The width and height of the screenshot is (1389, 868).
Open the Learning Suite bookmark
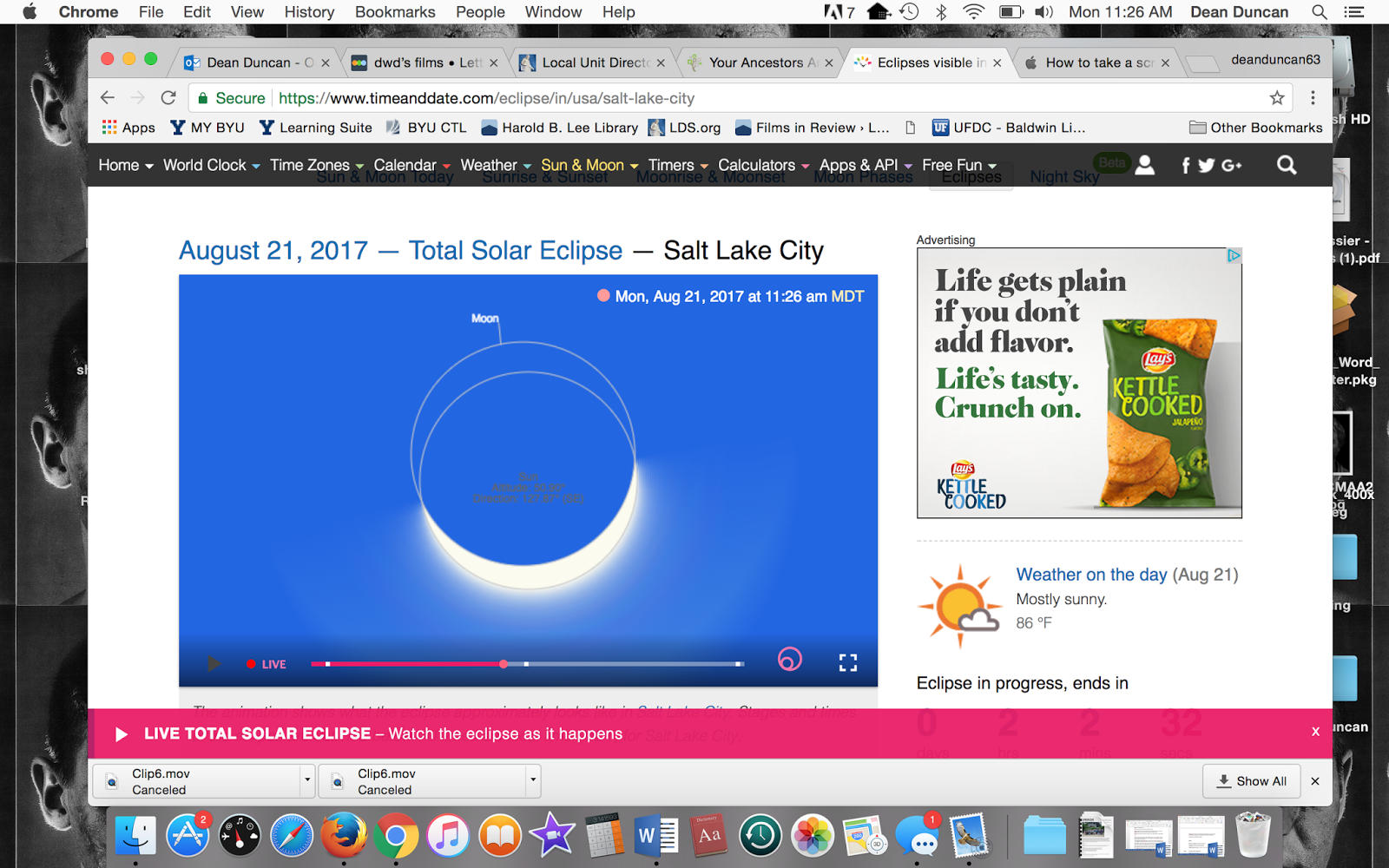316,128
